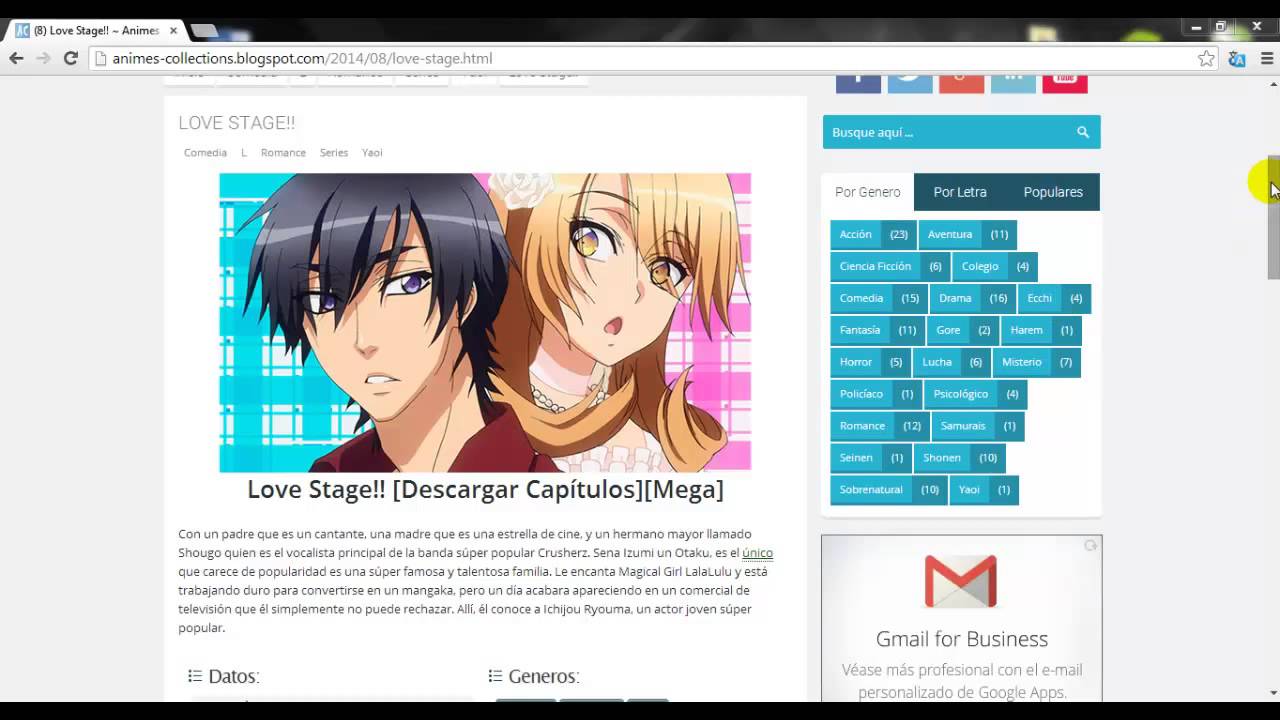Image resolution: width=1280 pixels, height=720 pixels.
Task: Open the Acción genre tag
Action: (x=873, y=234)
